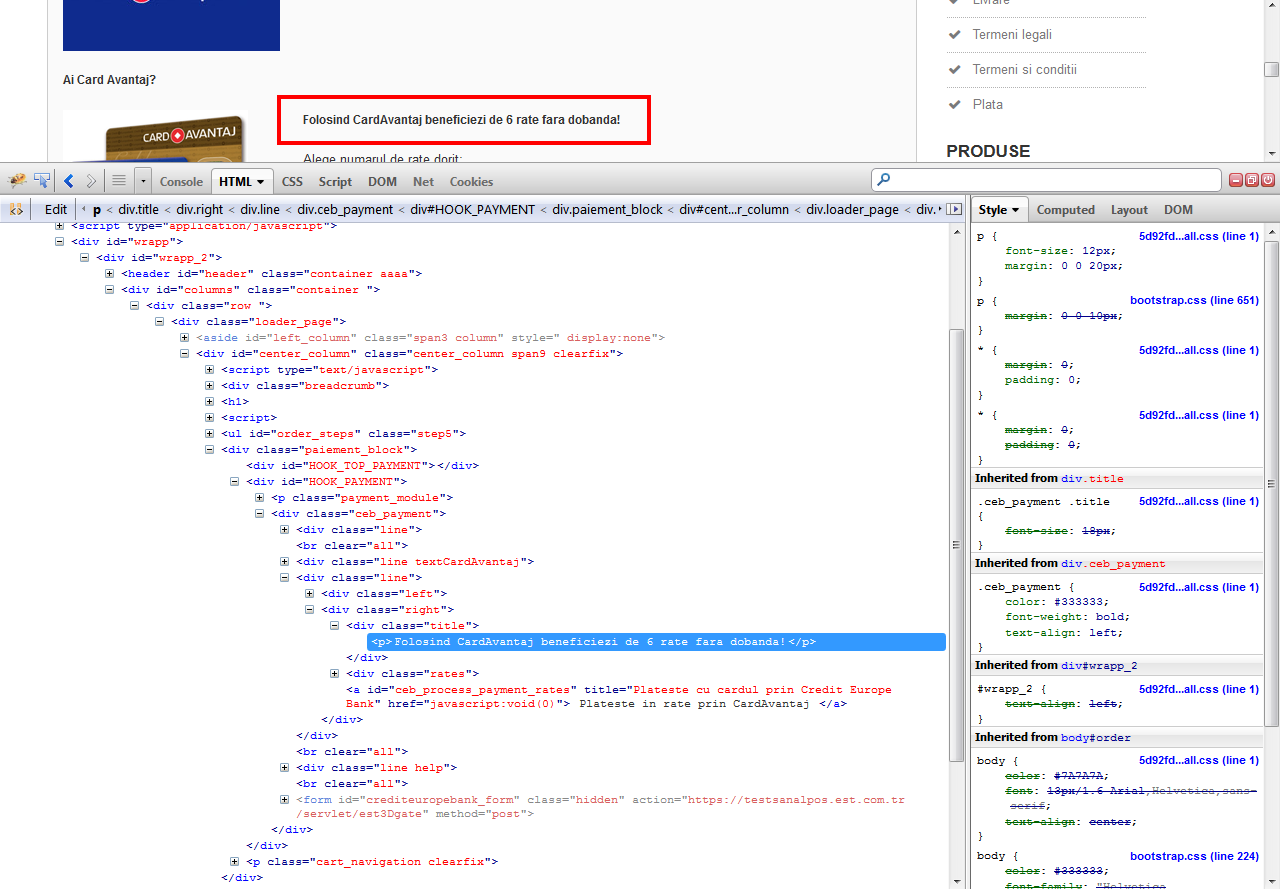Open the Termeni si conditii page link
Viewport: 1280px width, 889px height.
click(x=1024, y=70)
